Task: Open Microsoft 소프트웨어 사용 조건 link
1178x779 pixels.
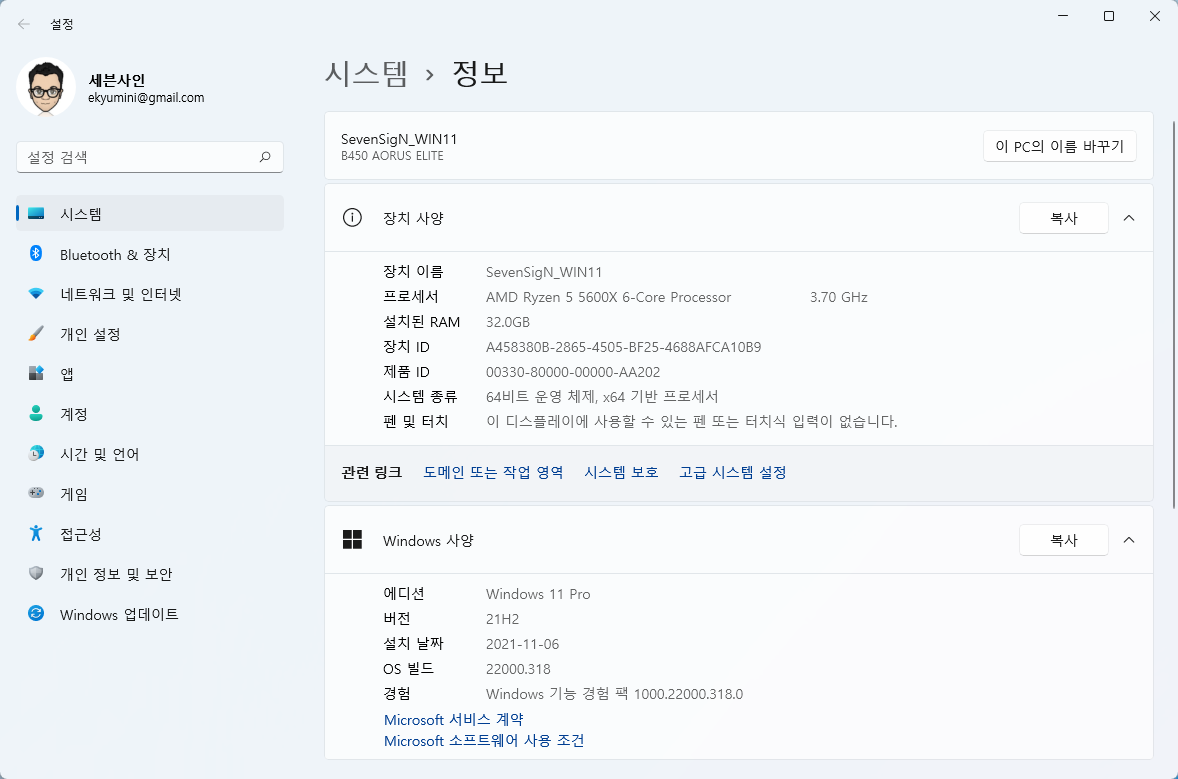Action: pyautogui.click(x=484, y=741)
